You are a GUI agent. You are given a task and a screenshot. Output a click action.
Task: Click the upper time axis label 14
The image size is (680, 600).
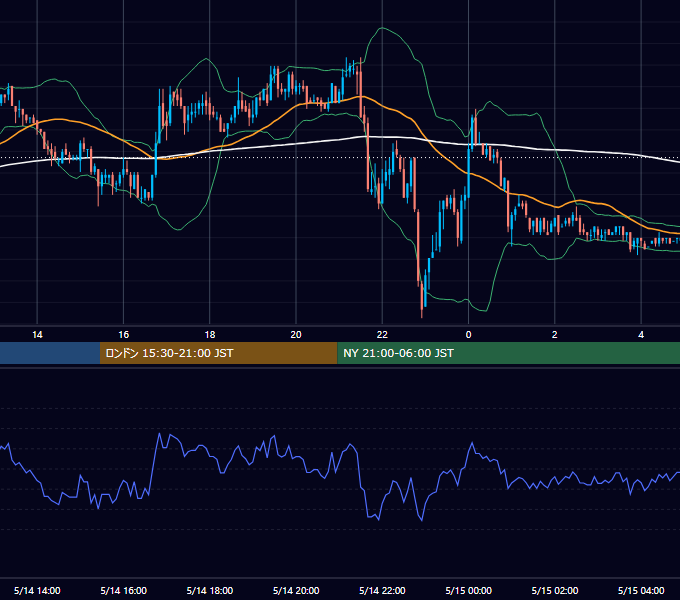coord(37,335)
